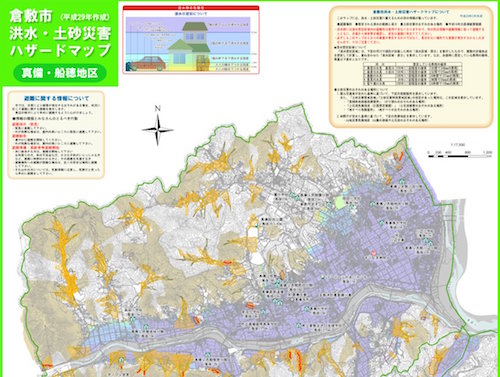The width and height of the screenshot is (500, 377).
Task: Click the compass rose north star
Action: (x=158, y=130)
